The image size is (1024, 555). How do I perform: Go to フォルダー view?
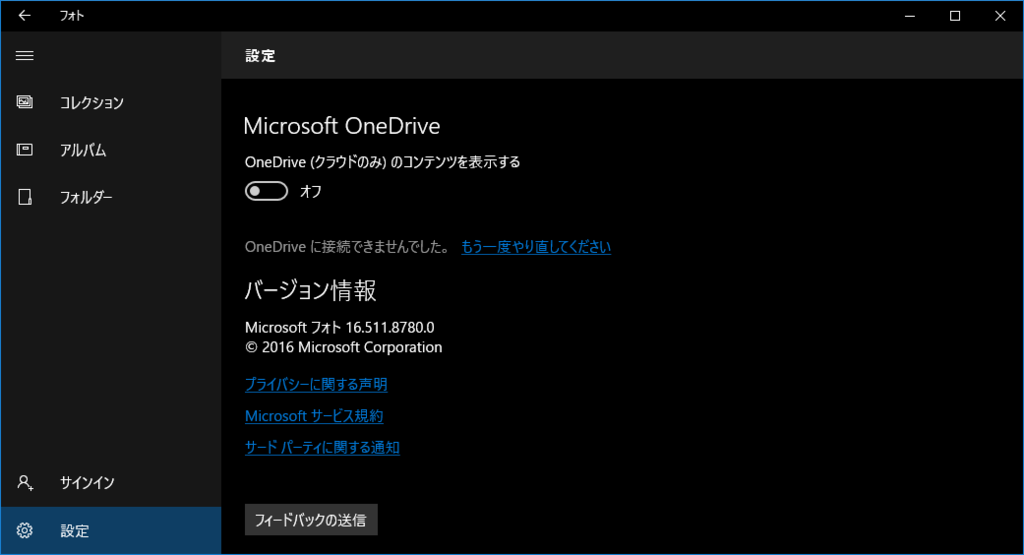[x=111, y=197]
